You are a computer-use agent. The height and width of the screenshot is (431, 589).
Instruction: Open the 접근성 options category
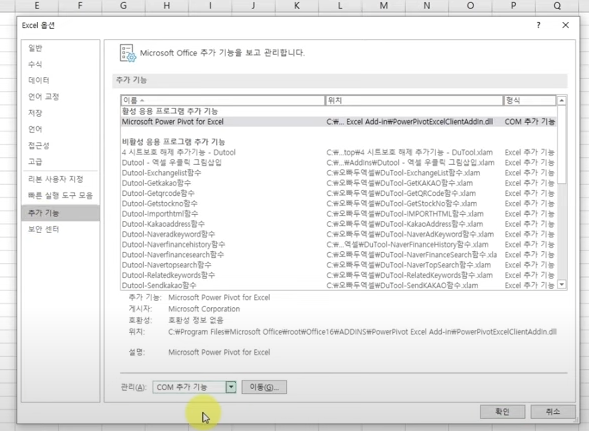(x=39, y=145)
